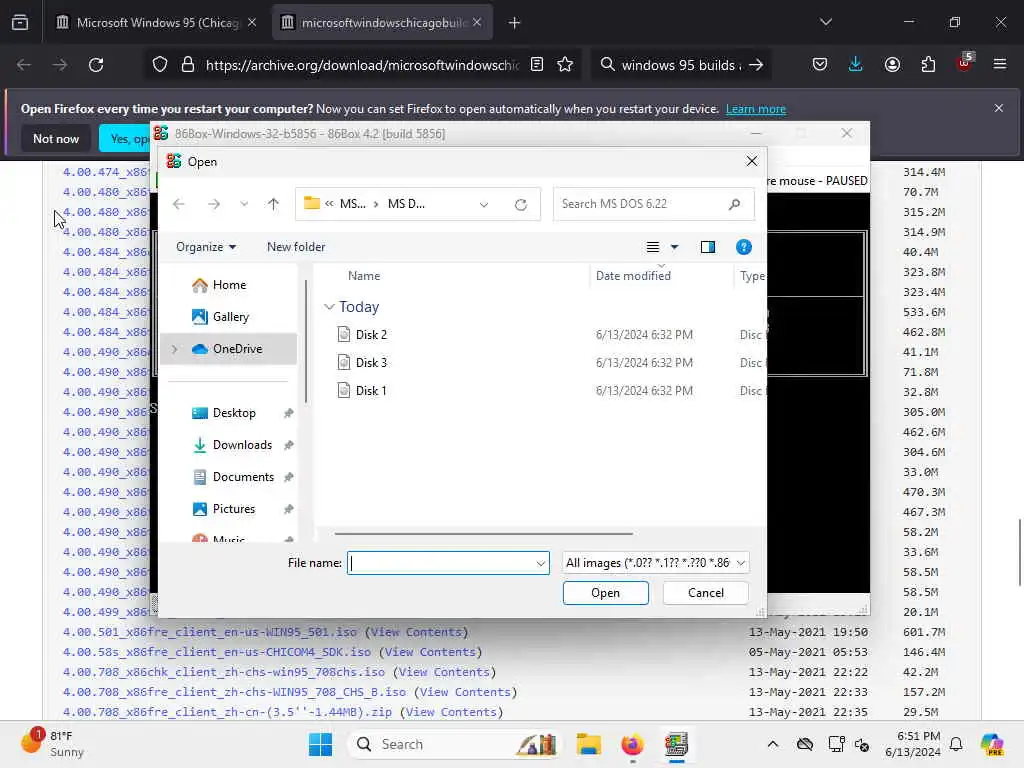1024x768 pixels.
Task: Open a new Firefox tab
Action: [x=515, y=23]
